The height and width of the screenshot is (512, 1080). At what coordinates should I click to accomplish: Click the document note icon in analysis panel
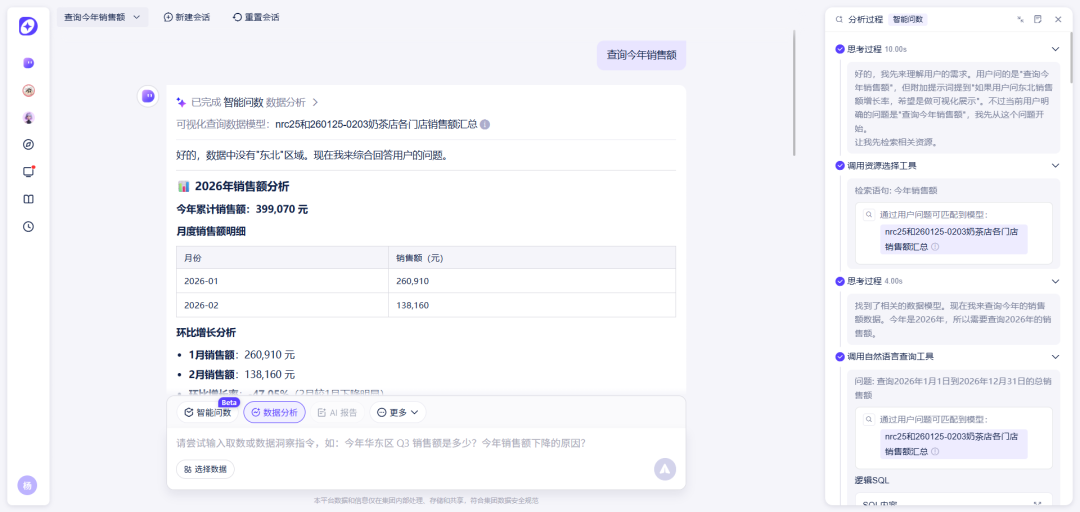click(x=1038, y=19)
